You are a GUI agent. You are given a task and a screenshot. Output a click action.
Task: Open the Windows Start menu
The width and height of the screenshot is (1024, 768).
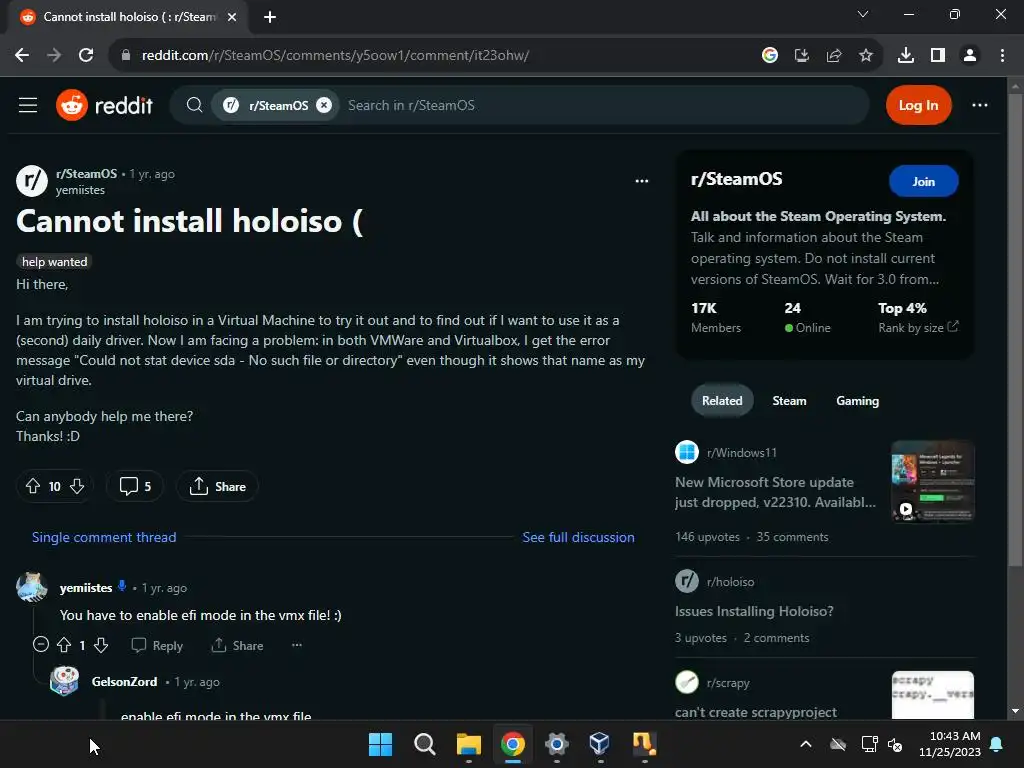pyautogui.click(x=381, y=744)
